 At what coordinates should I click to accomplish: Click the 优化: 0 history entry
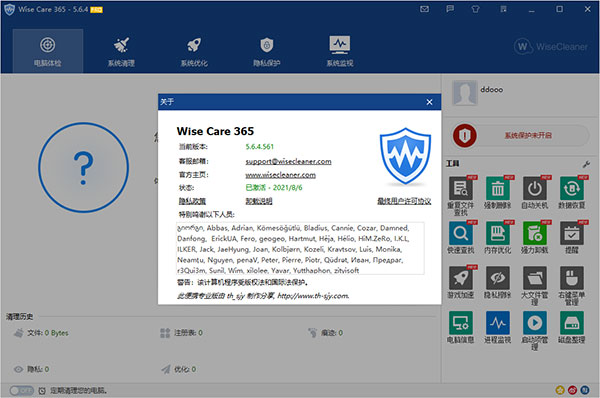point(179,369)
